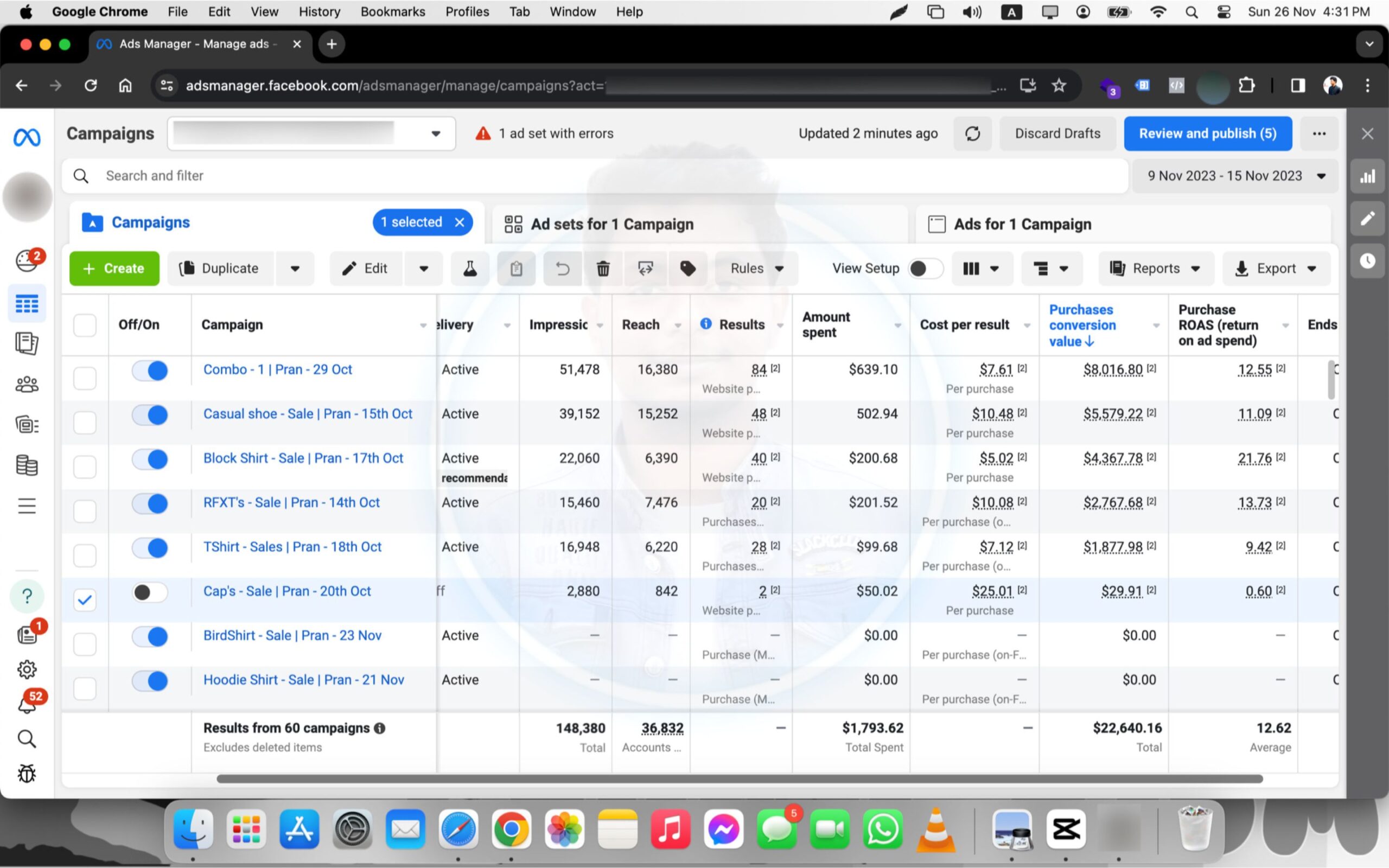Toggle Block Shirt campaign switch
Screen dimensions: 1389x868
click(150, 459)
